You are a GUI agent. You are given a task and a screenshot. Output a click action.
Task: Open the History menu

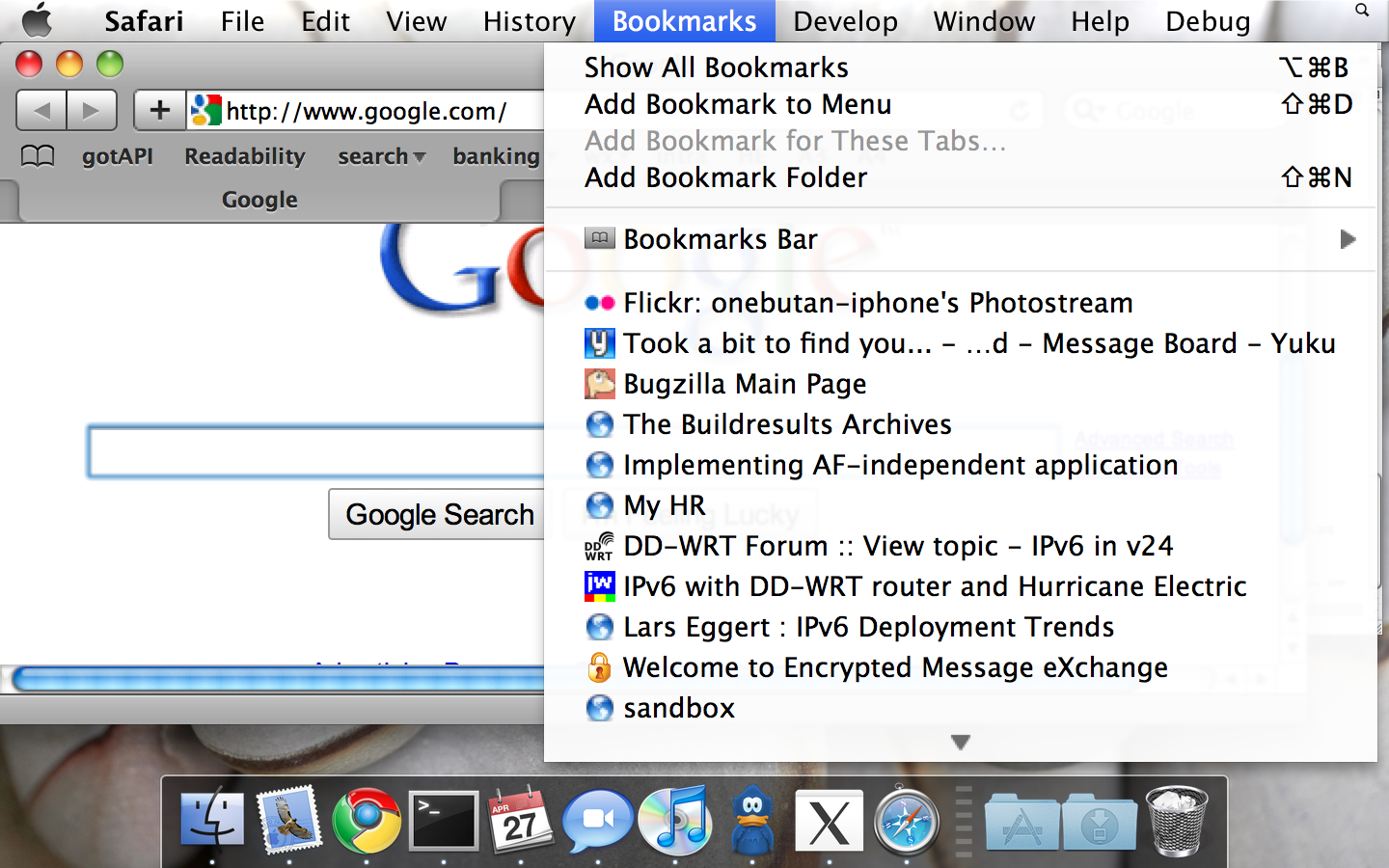pyautogui.click(x=530, y=21)
